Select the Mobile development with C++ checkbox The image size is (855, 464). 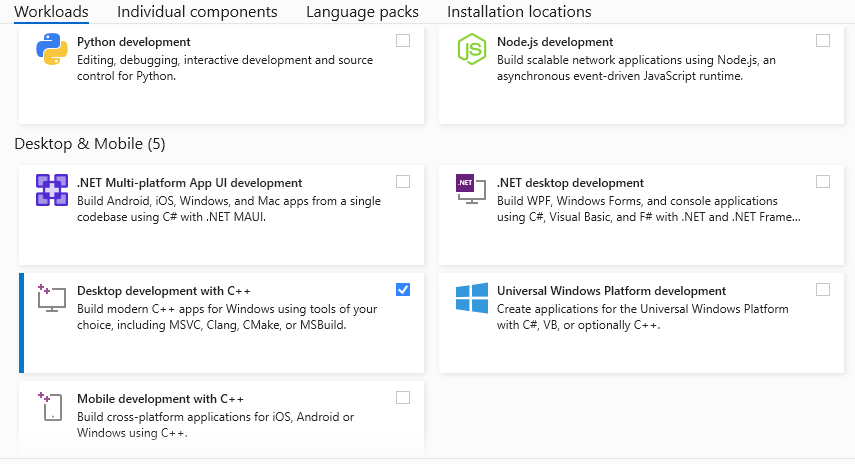pos(403,398)
